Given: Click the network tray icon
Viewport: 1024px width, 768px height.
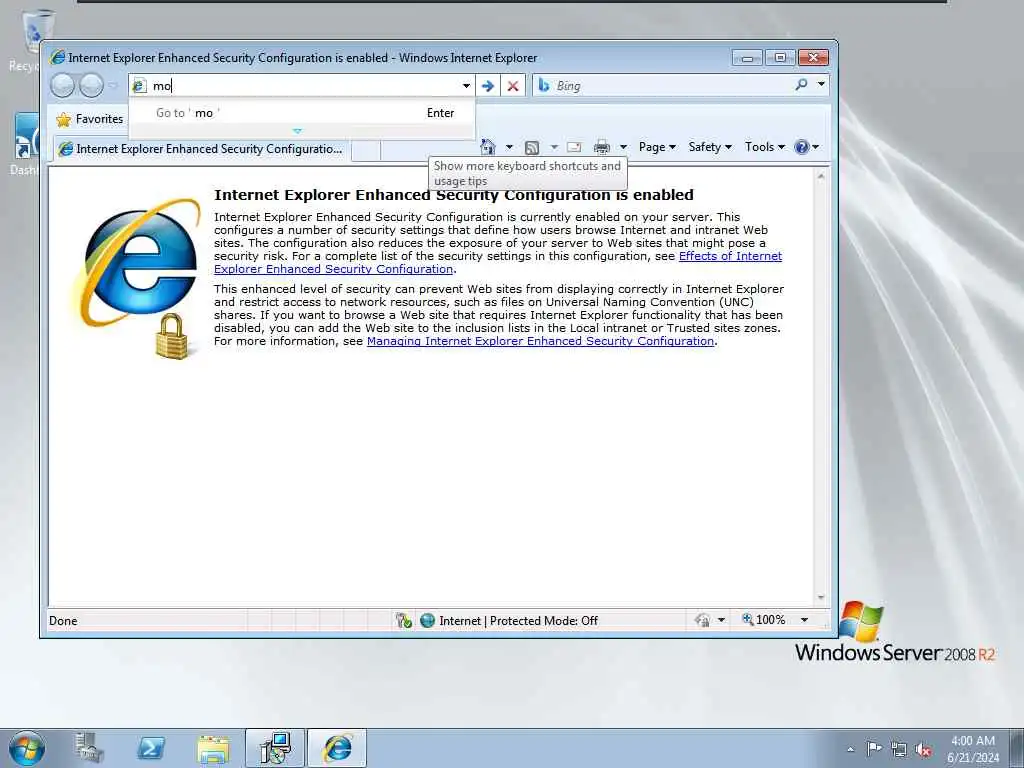Looking at the screenshot, I should (899, 749).
